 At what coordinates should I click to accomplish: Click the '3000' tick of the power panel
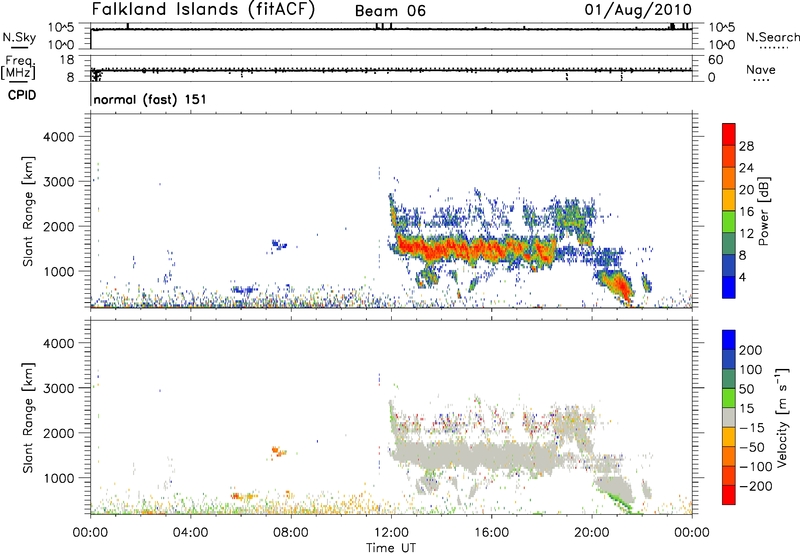coord(59,182)
